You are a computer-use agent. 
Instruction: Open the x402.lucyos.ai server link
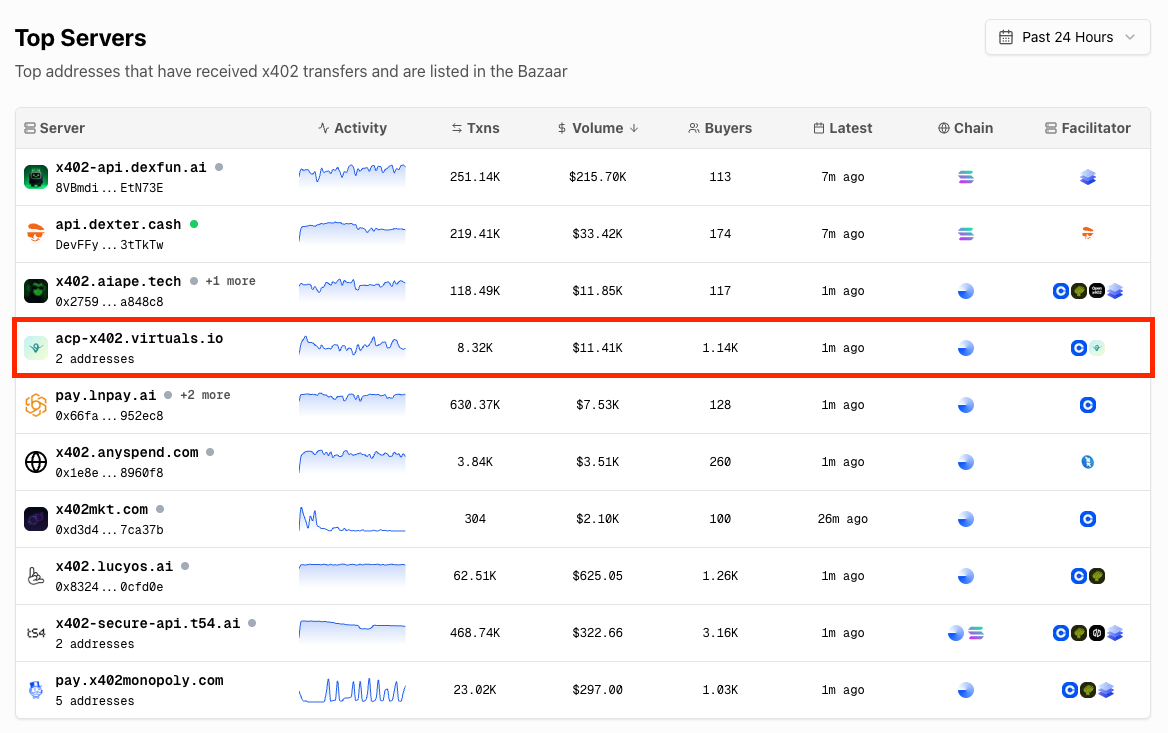(114, 566)
